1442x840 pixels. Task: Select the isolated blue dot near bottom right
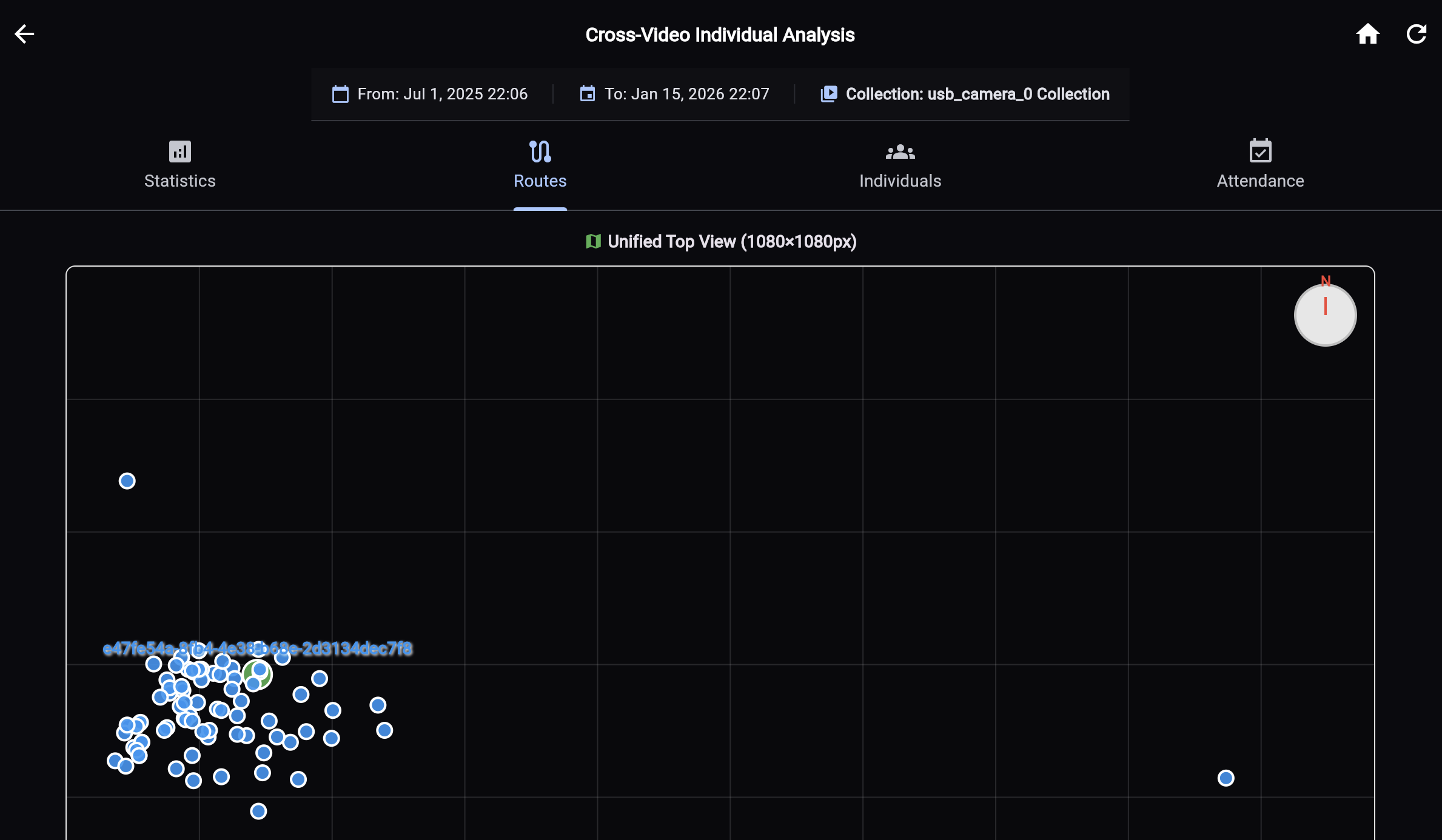[x=1224, y=778]
